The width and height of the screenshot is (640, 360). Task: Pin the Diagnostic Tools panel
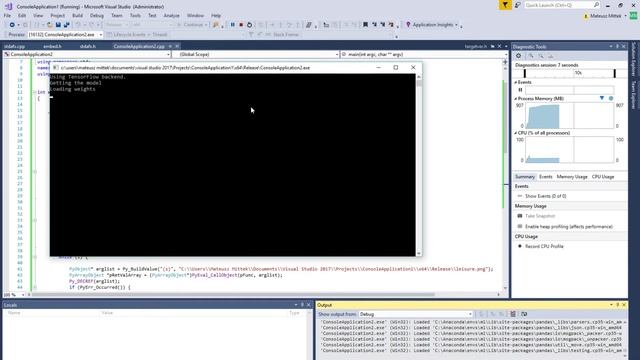617,47
